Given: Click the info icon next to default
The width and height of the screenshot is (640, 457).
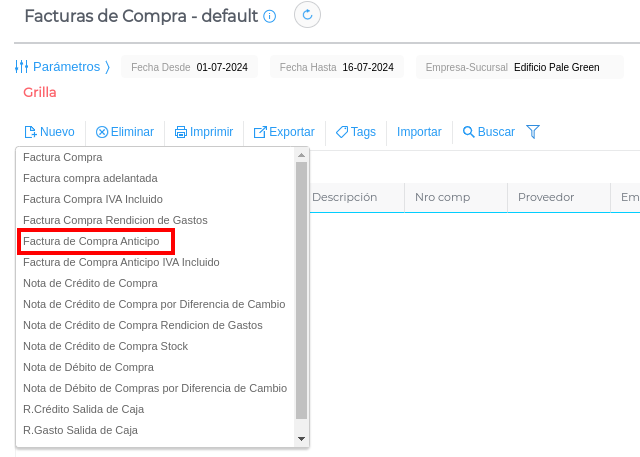Looking at the screenshot, I should 270,17.
